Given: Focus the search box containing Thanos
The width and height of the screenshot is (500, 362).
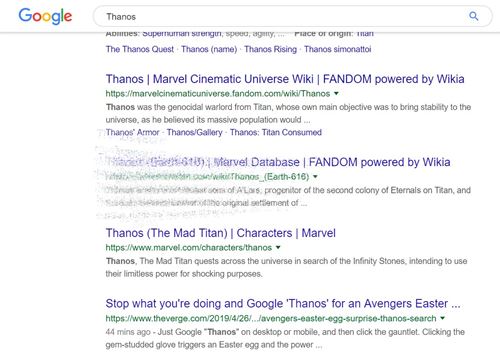Looking at the screenshot, I should [x=292, y=16].
